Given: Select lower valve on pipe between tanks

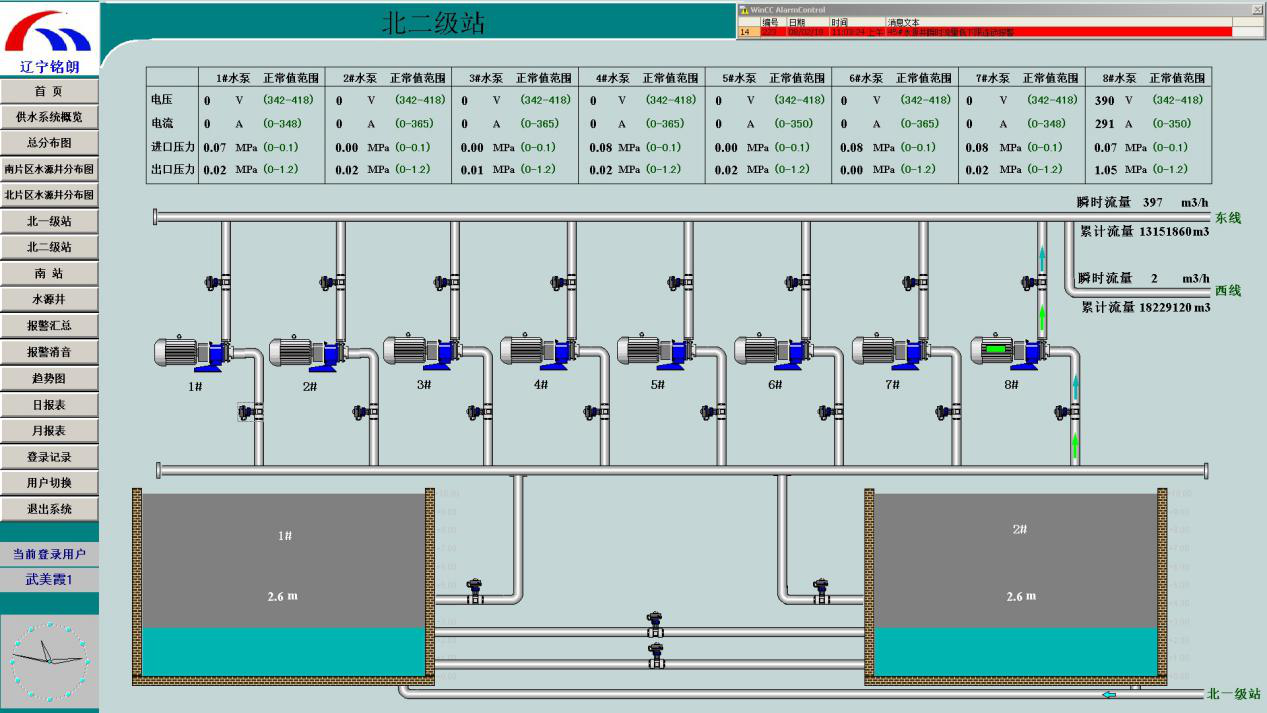Looking at the screenshot, I should (x=655, y=656).
